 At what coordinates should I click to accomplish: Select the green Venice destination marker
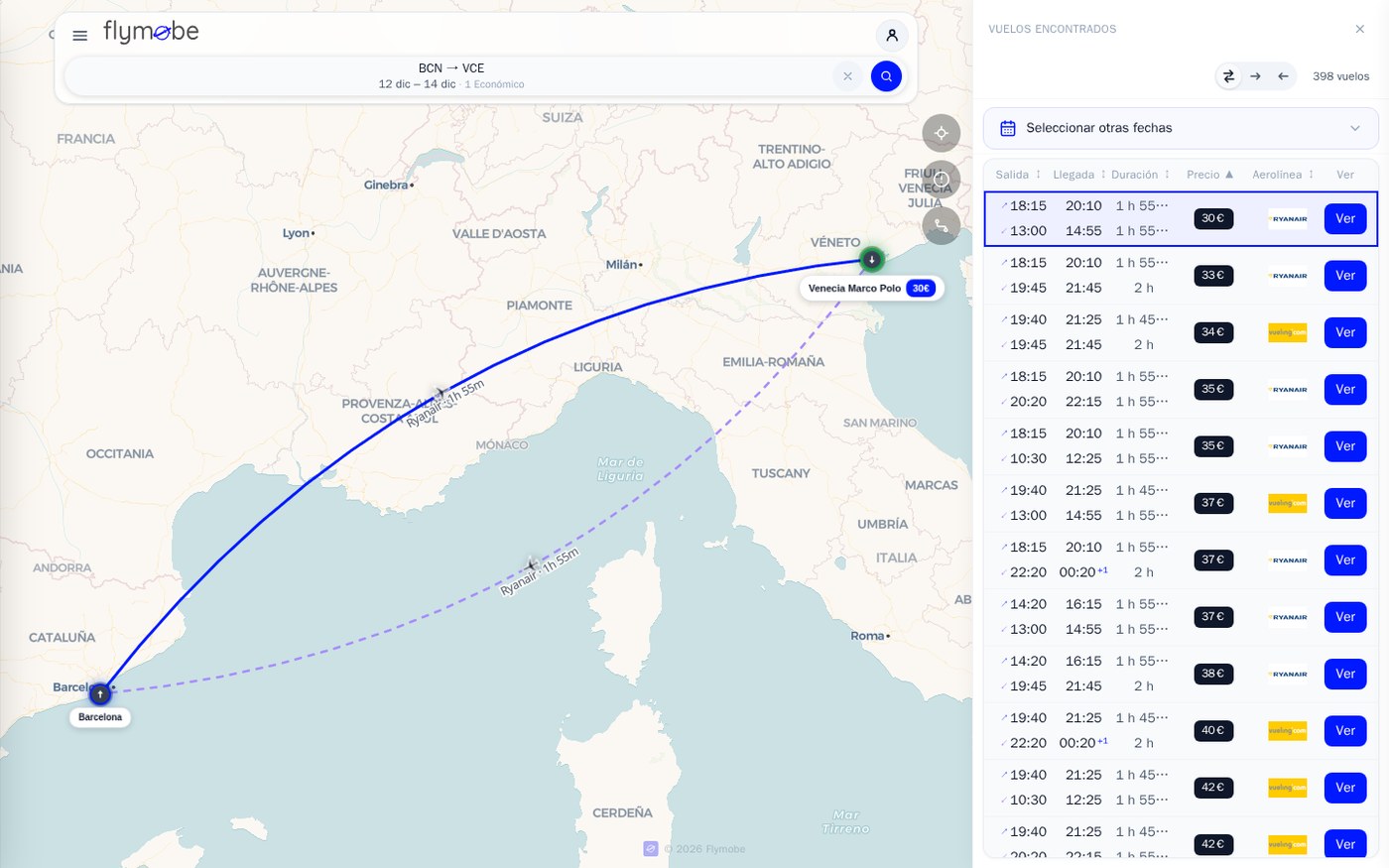(x=871, y=259)
